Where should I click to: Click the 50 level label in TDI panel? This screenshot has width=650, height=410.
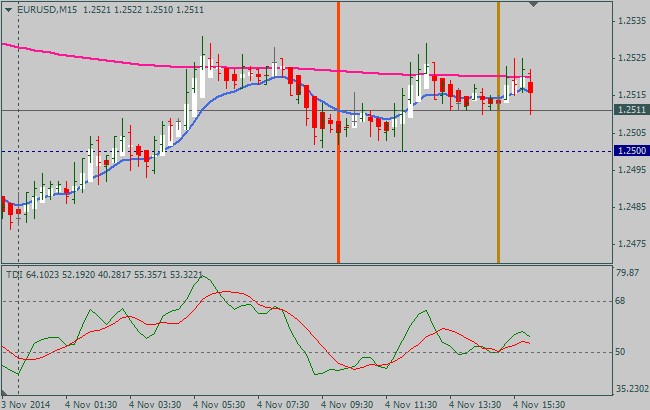click(x=620, y=352)
